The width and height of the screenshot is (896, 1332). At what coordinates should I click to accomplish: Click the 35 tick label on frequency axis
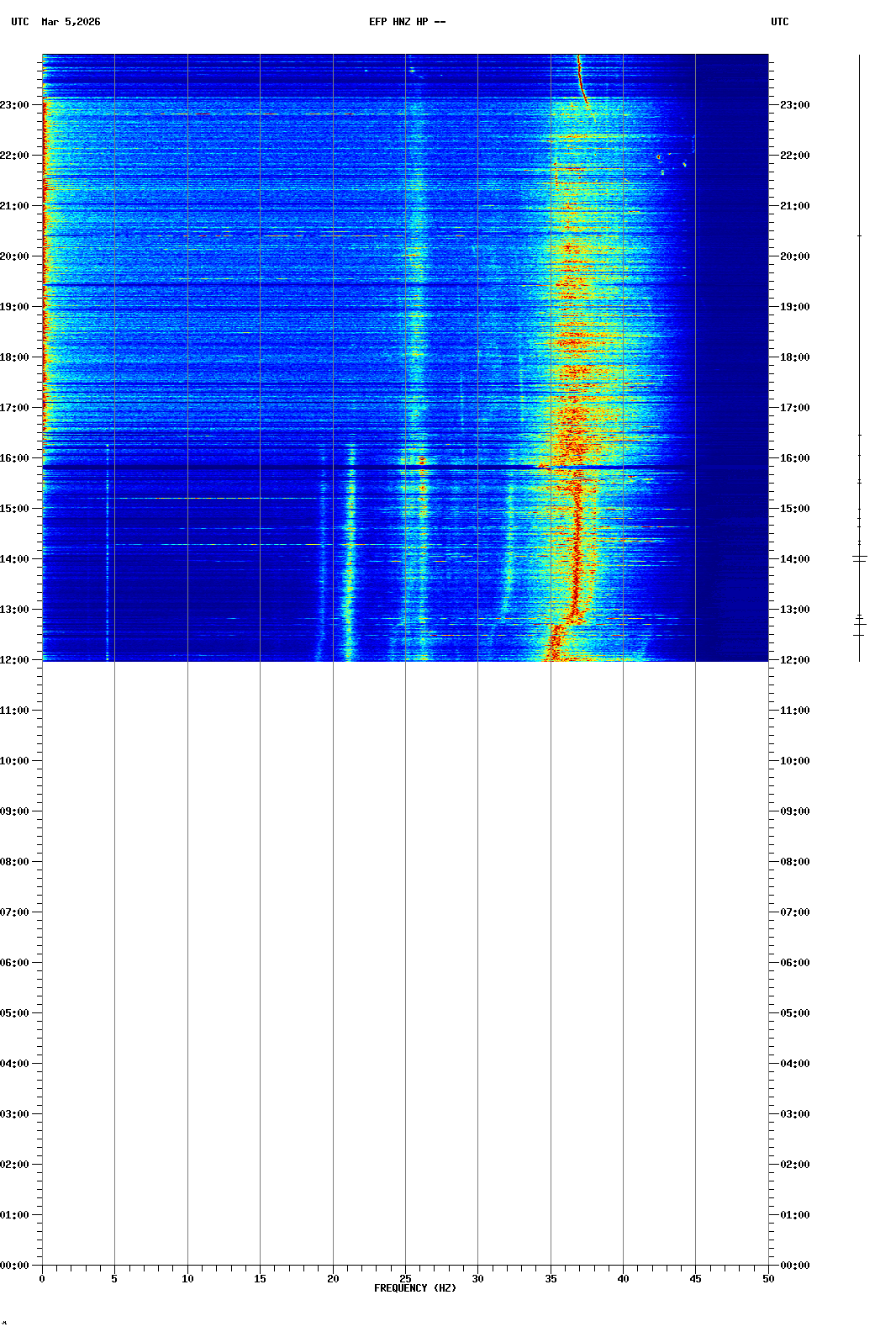click(551, 1279)
